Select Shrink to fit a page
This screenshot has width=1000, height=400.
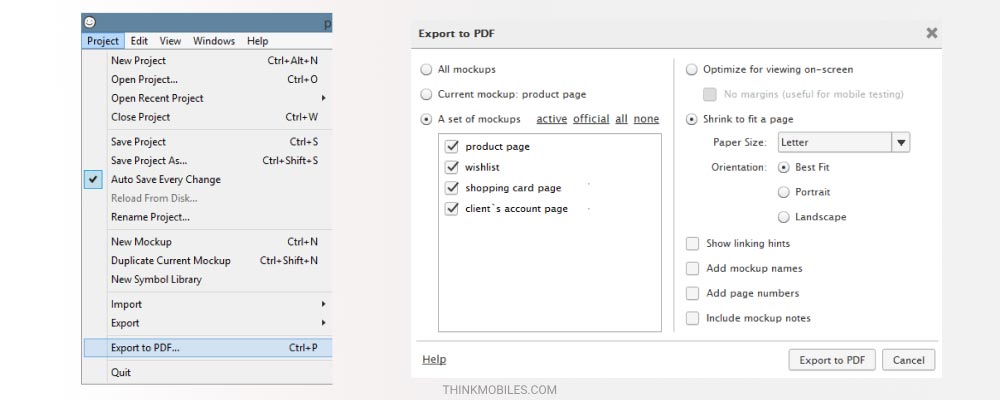pyautogui.click(x=691, y=119)
